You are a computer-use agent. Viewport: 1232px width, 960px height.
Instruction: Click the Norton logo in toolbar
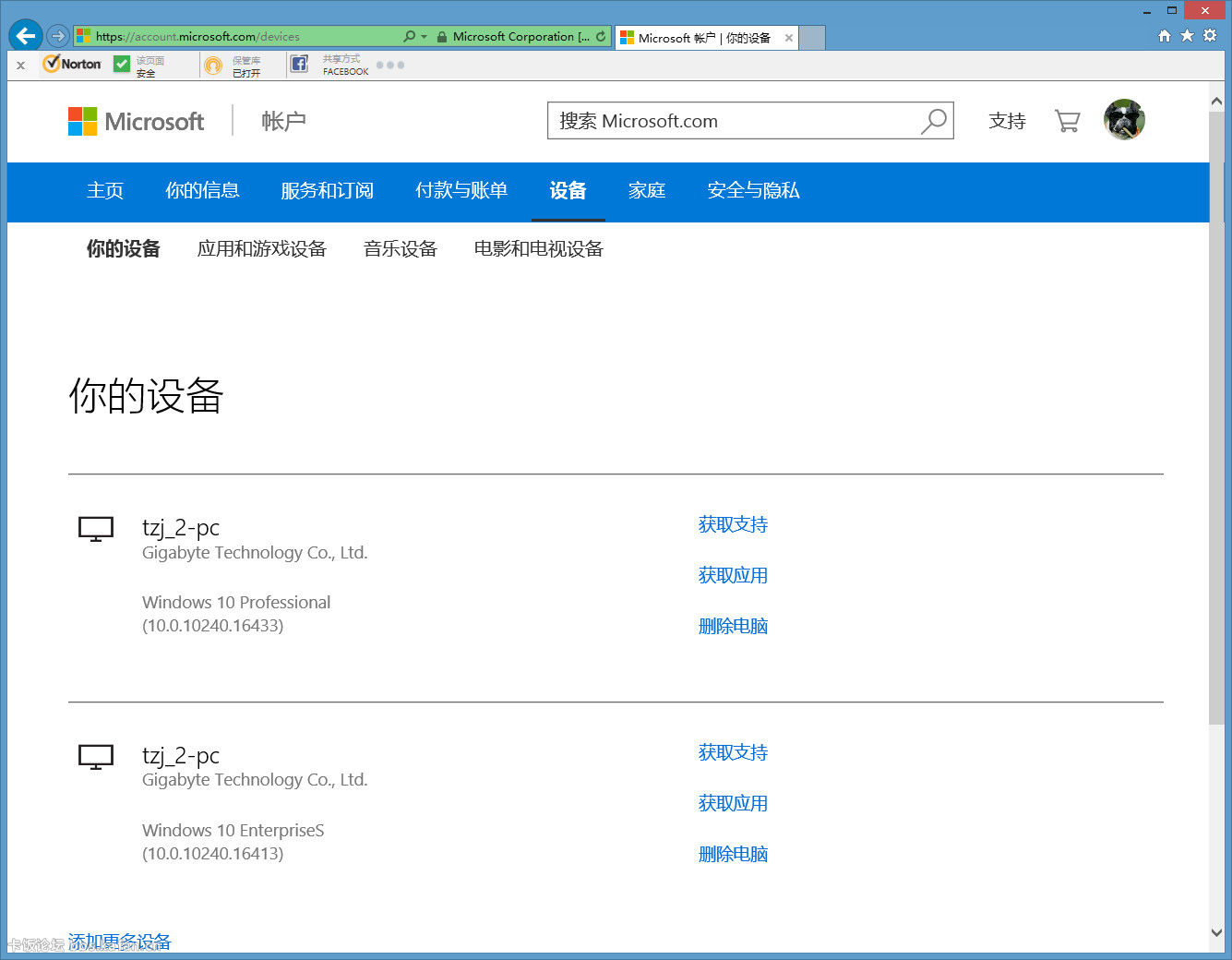(72, 64)
